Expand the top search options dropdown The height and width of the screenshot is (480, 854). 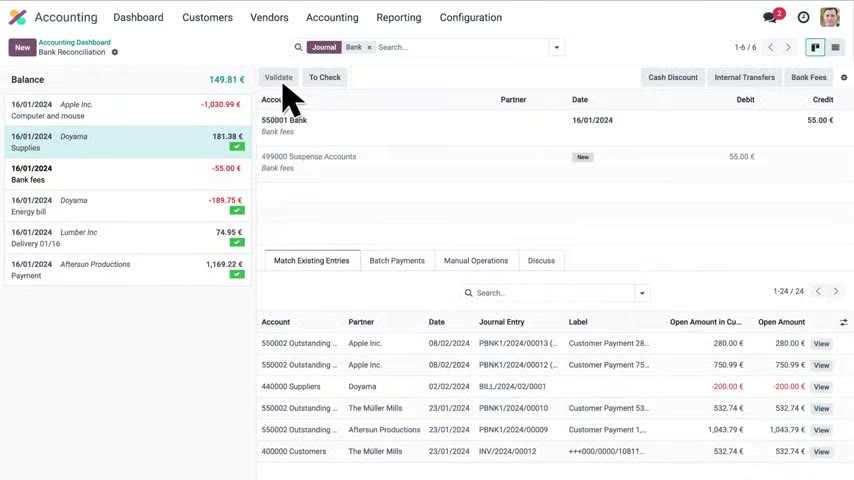coord(556,47)
